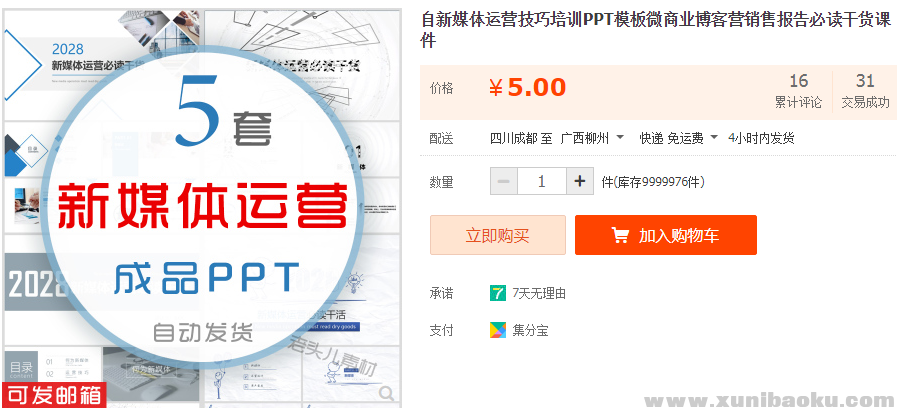897x413 pixels.
Task: Click the colorful 集分宝 payment icon
Action: [498, 330]
